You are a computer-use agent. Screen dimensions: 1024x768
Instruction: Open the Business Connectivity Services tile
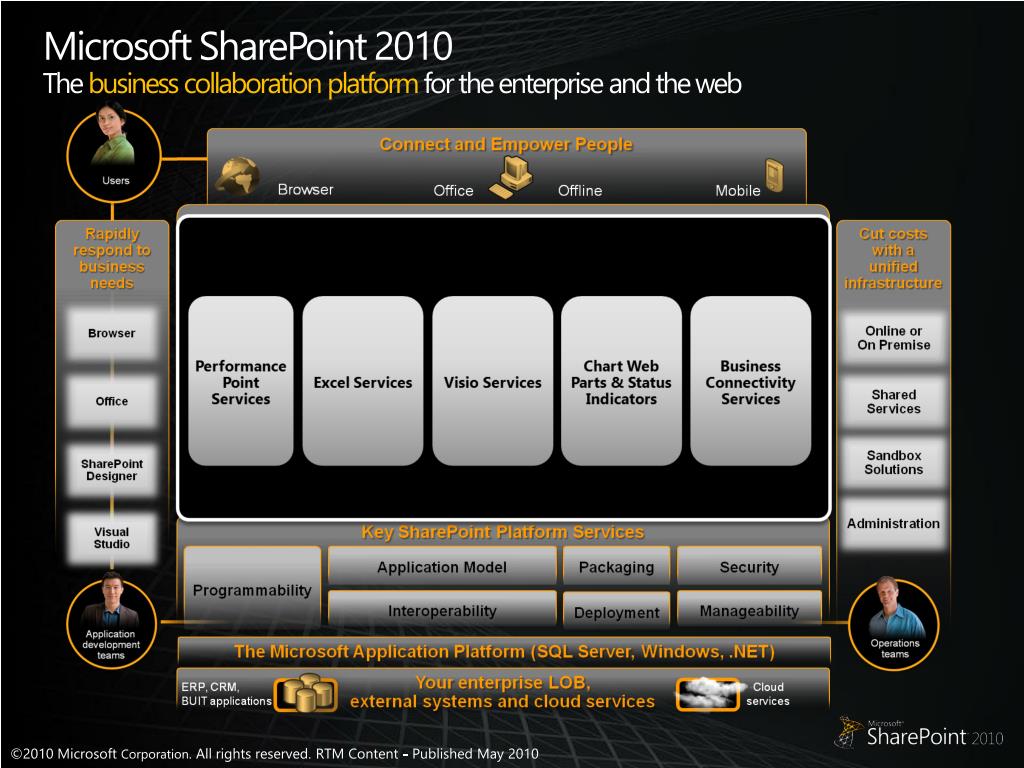[x=750, y=381]
